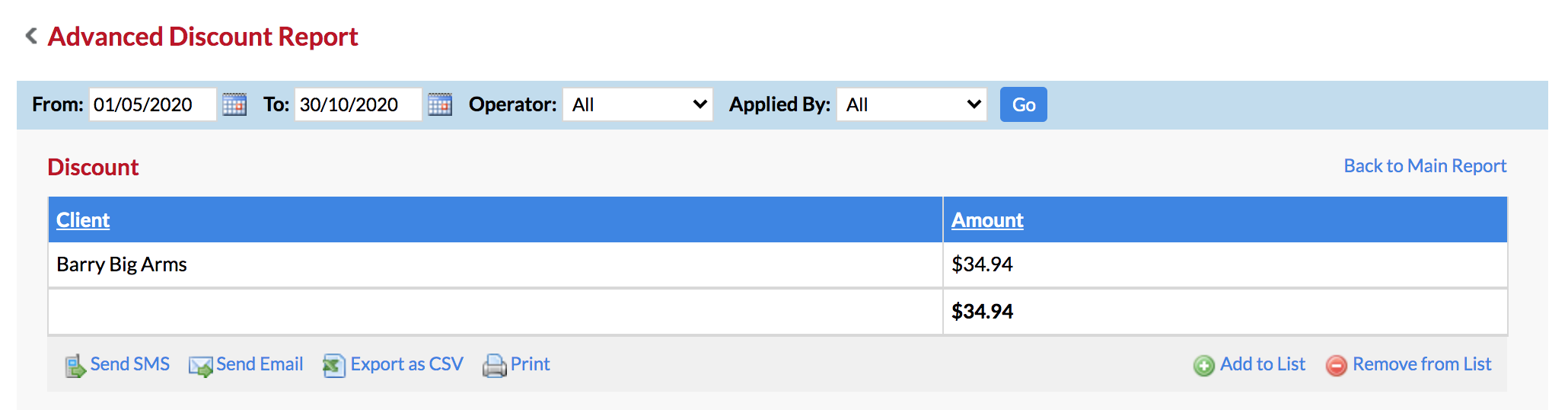Click the back chevron beside Advanced Discount Report
Image resolution: width=1568 pixels, height=410 pixels.
tap(31, 35)
